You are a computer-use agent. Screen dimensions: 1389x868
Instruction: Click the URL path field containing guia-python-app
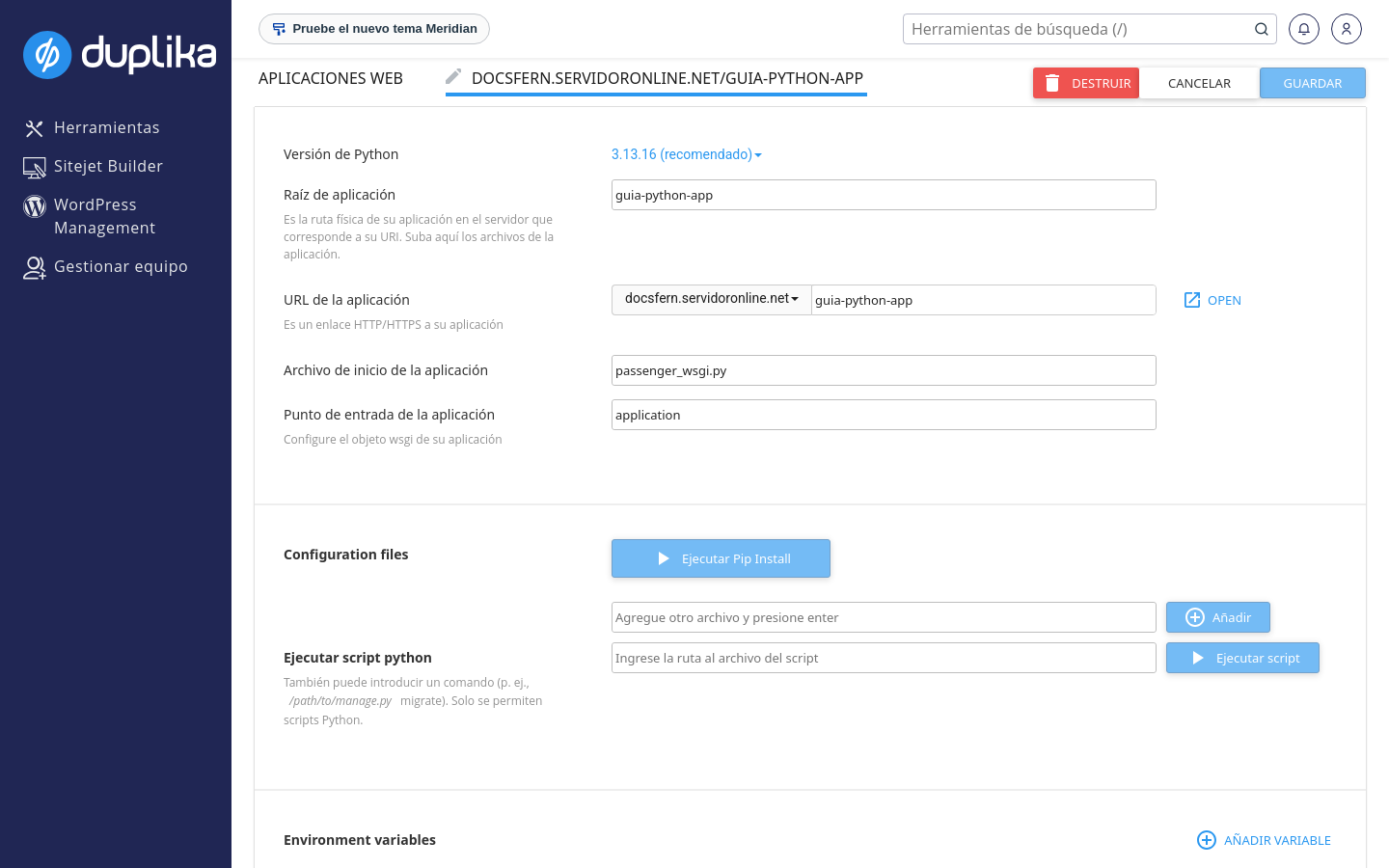pos(984,300)
